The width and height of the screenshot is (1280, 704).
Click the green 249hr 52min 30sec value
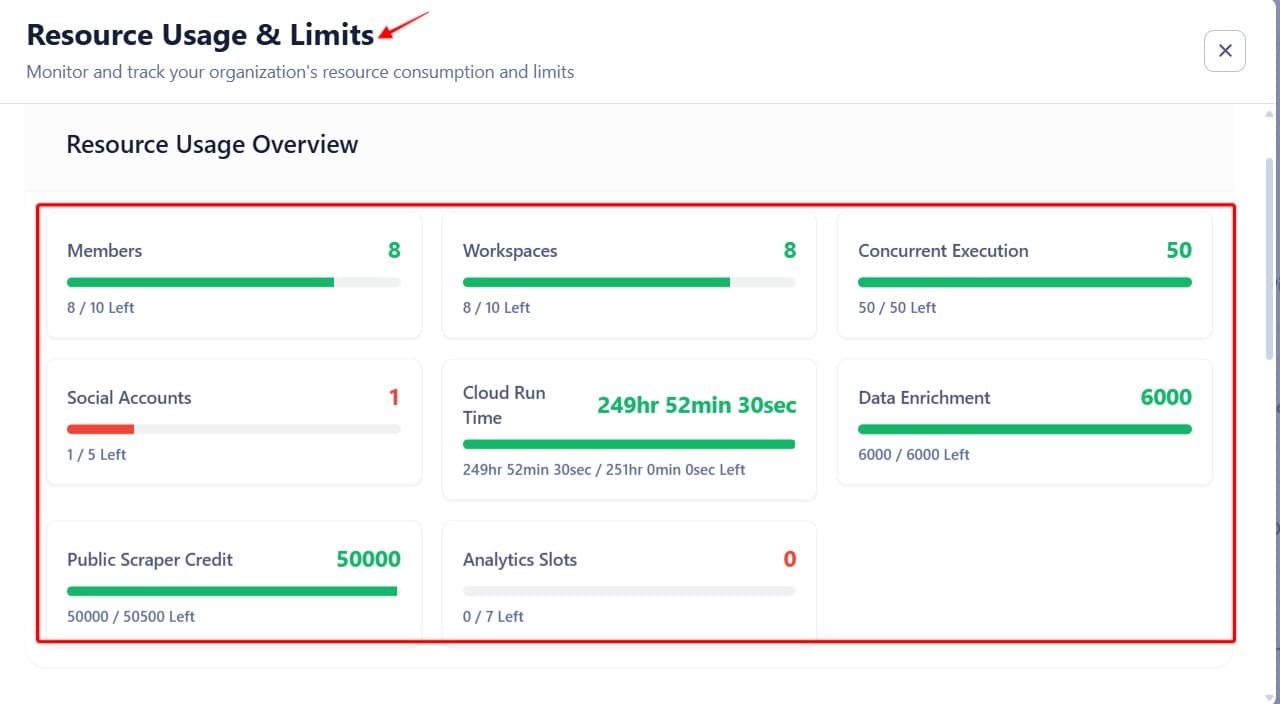point(696,405)
